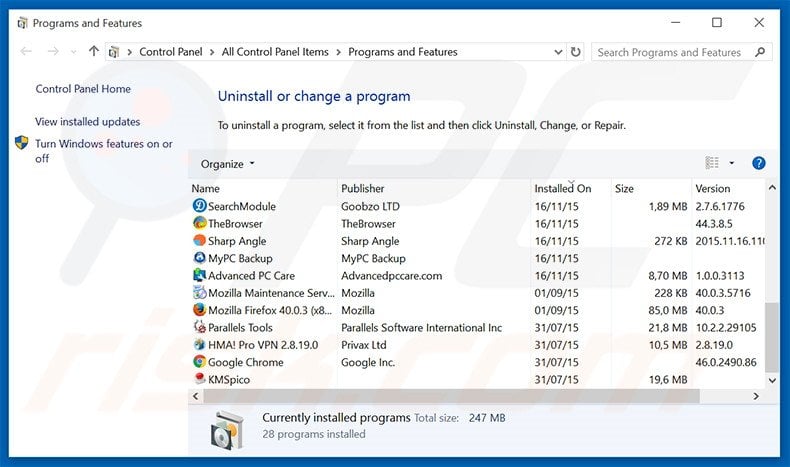Click the MyPC Backup program icon
Screen dimensions: 790x467
(200, 257)
